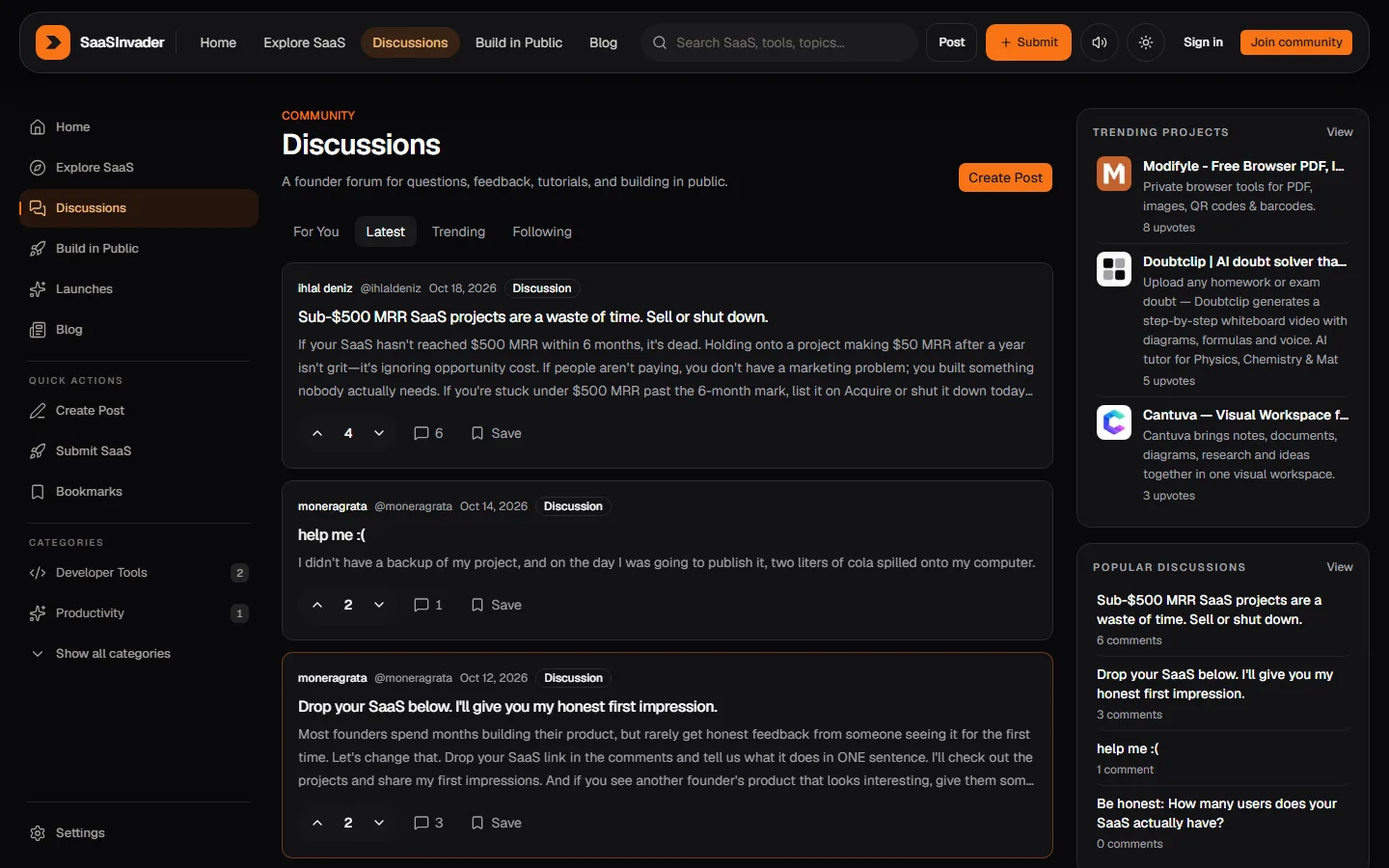The height and width of the screenshot is (868, 1389).
Task: Save the 'help me :(' post
Action: point(496,605)
